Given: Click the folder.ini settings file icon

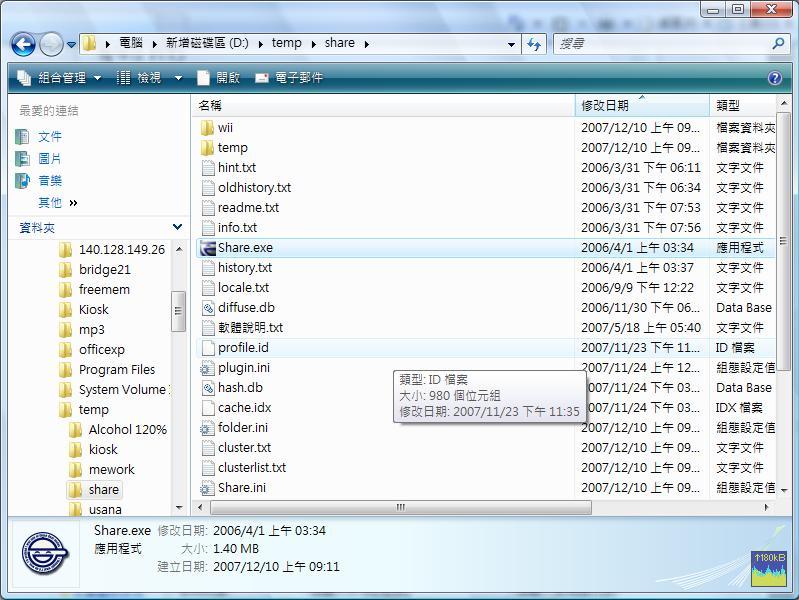Looking at the screenshot, I should (207, 428).
